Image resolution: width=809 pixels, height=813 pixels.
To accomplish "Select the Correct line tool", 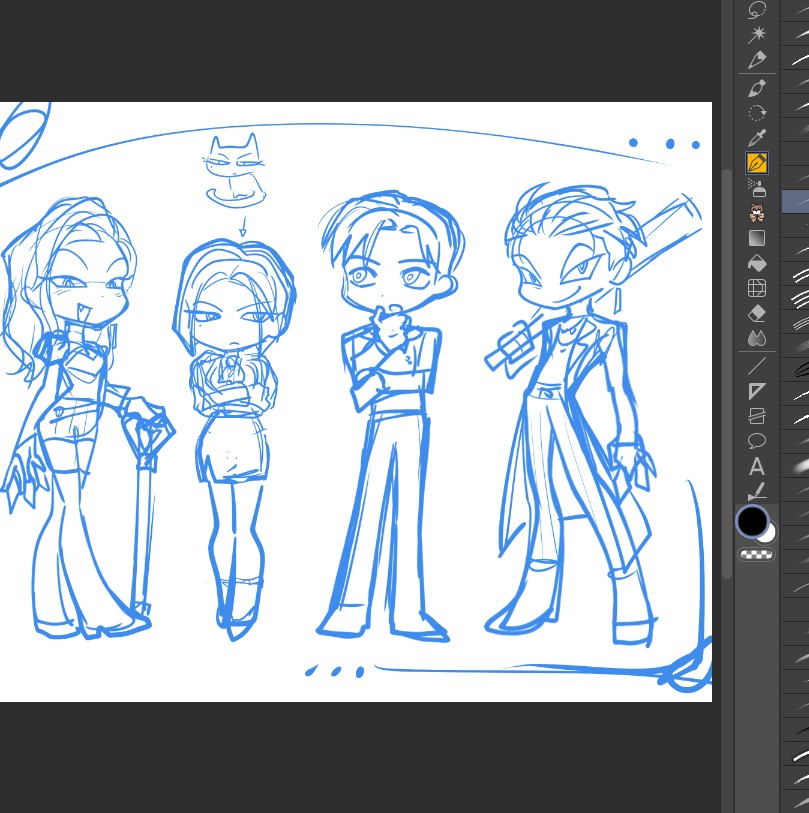I will tap(757, 490).
